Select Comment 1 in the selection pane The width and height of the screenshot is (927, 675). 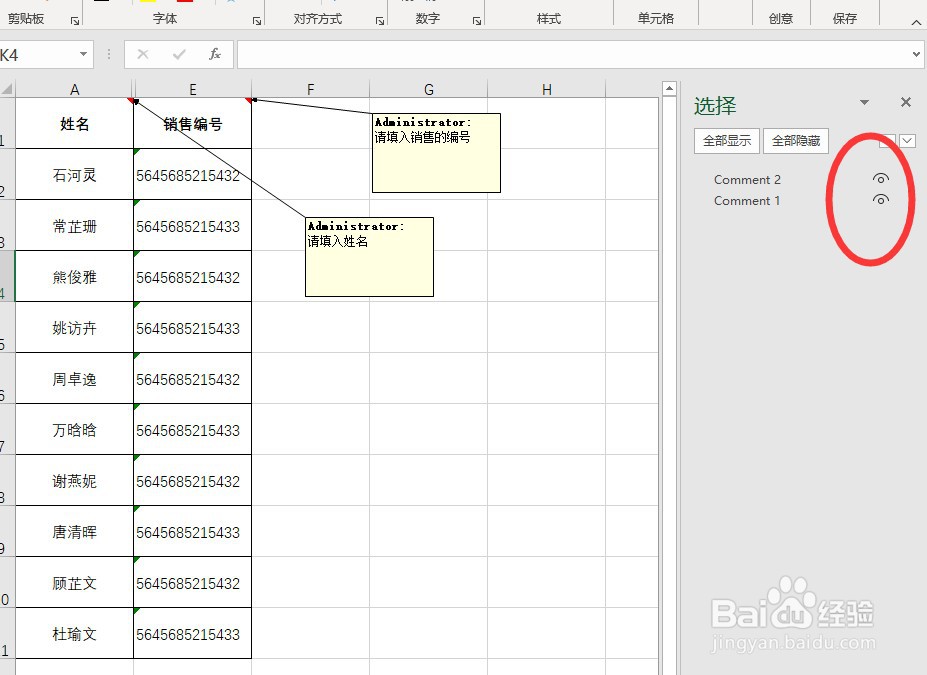click(747, 201)
